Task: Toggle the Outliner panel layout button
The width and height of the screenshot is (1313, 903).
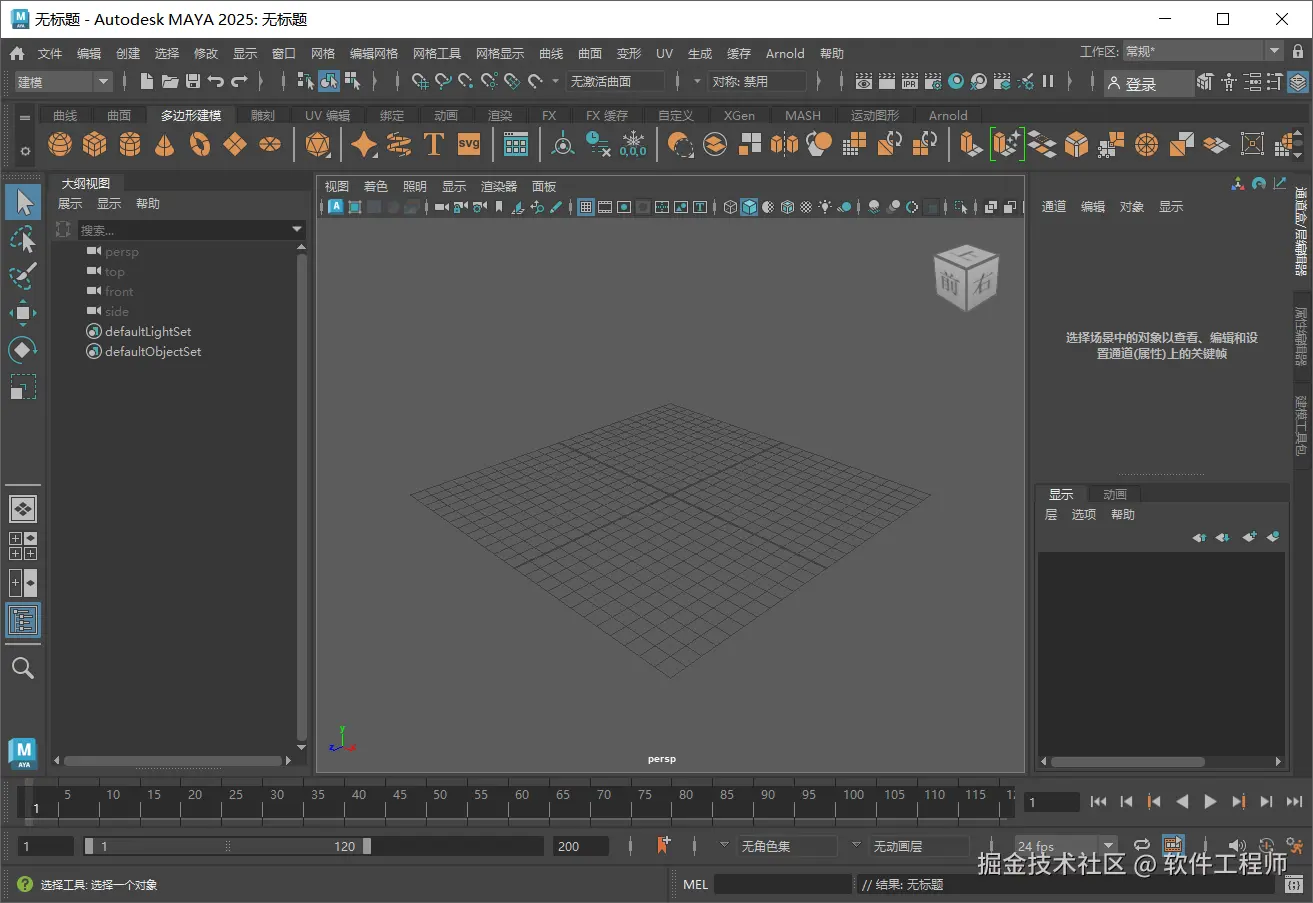Action: [22, 621]
